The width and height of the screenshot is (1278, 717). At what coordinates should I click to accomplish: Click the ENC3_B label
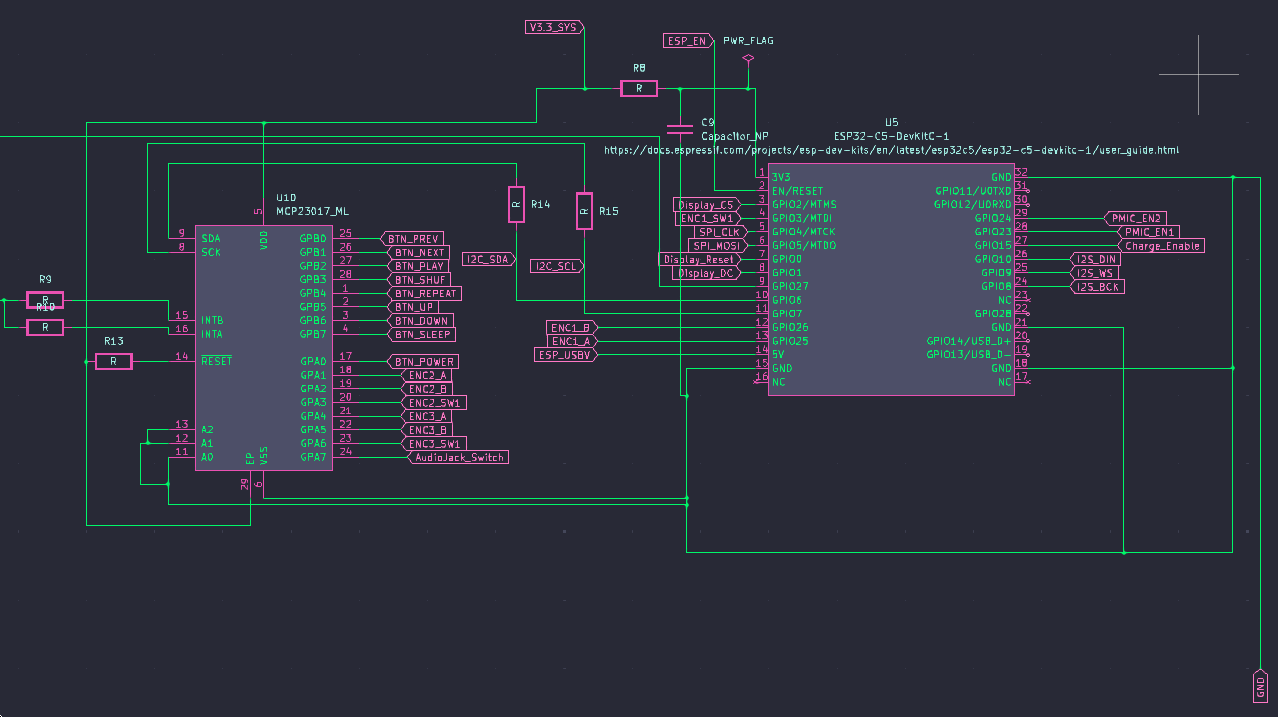click(x=427, y=429)
